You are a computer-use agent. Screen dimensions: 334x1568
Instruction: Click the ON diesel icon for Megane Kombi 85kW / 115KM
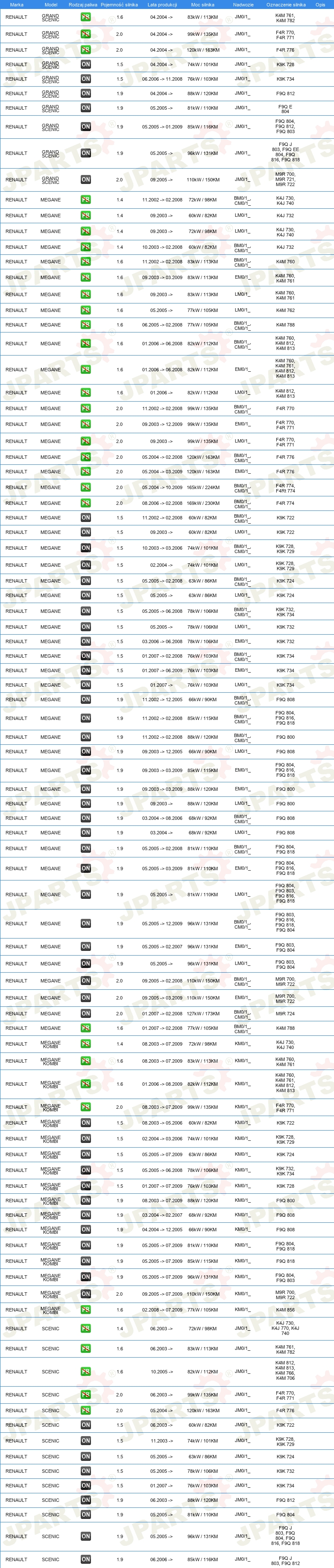click(x=86, y=1261)
